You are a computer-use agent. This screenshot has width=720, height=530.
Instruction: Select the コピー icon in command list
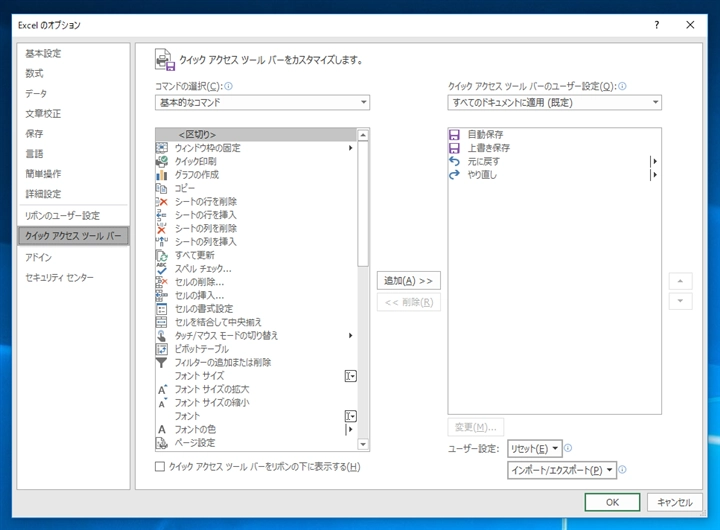click(x=162, y=188)
